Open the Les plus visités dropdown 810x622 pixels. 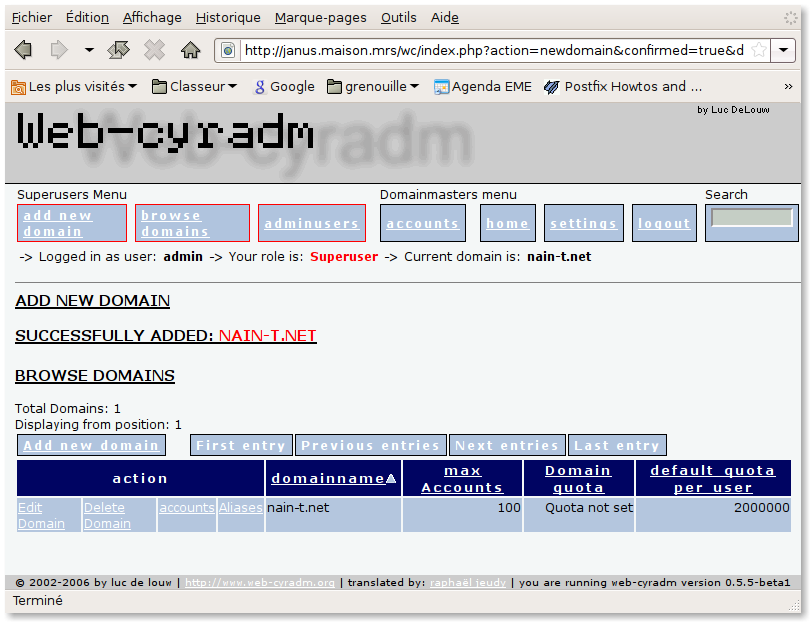pos(74,87)
